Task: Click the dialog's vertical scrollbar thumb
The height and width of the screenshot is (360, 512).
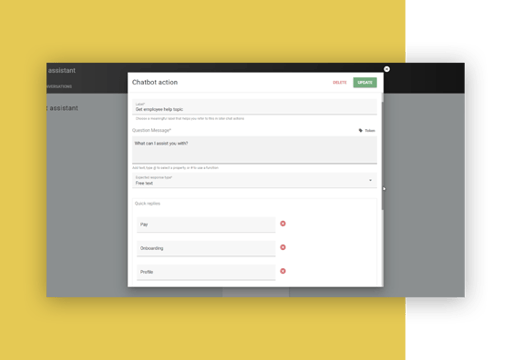Action: (383, 156)
